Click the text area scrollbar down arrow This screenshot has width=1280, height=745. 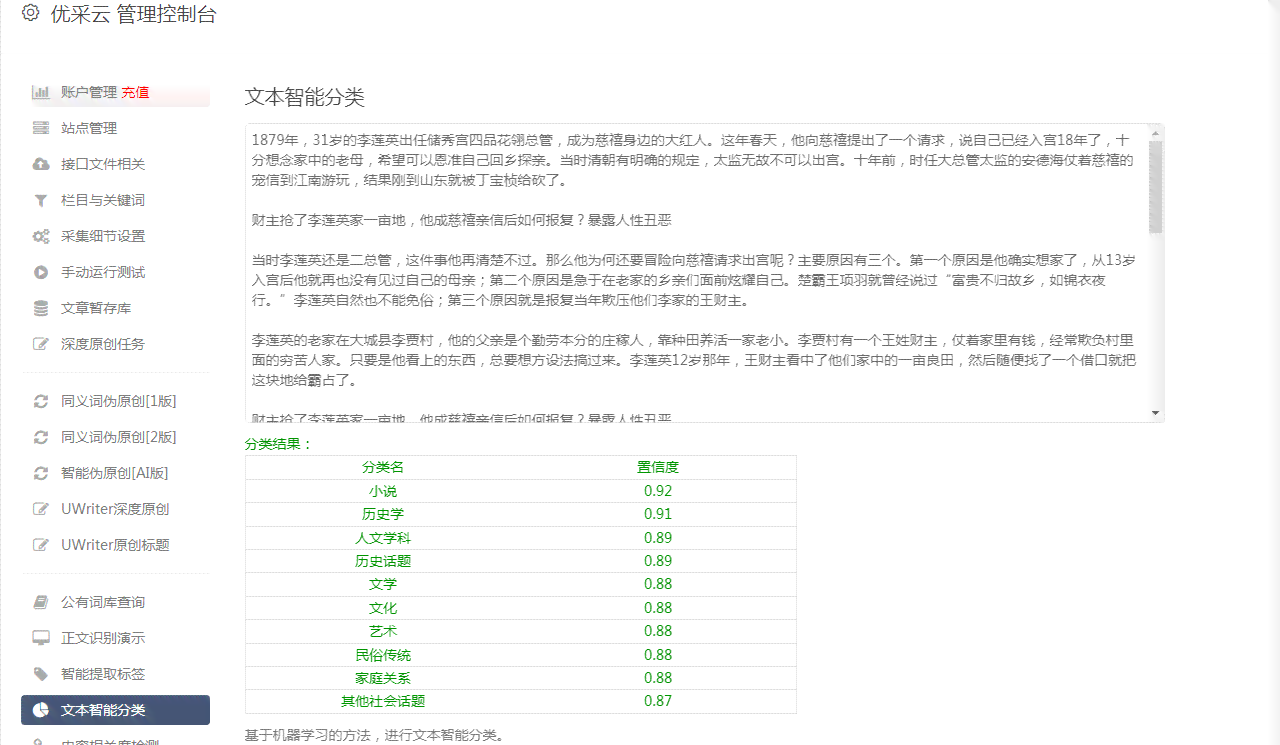(1155, 413)
